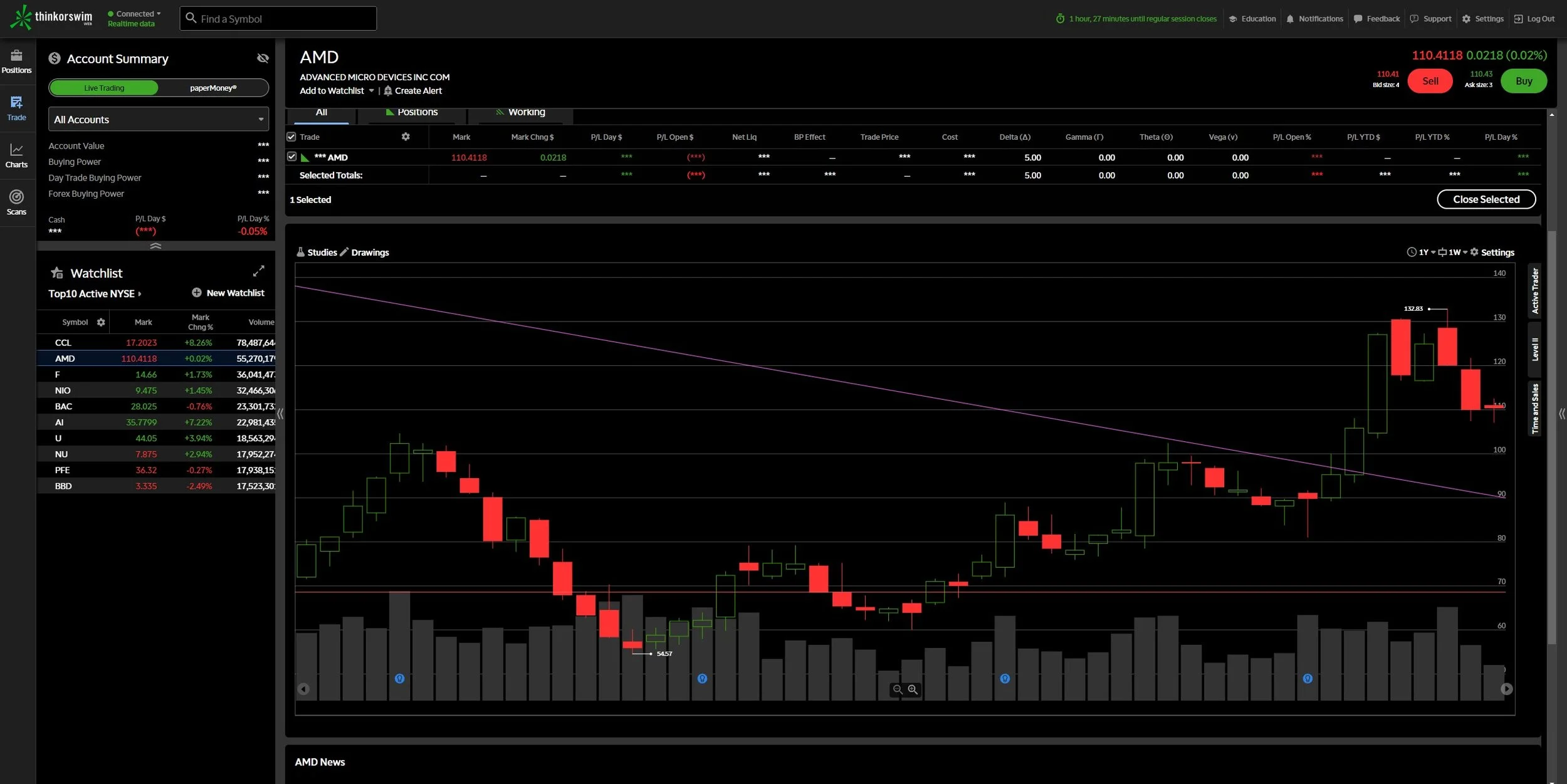Open the 1Y timeframe dropdown
This screenshot has width=1567, height=784.
coord(1423,252)
